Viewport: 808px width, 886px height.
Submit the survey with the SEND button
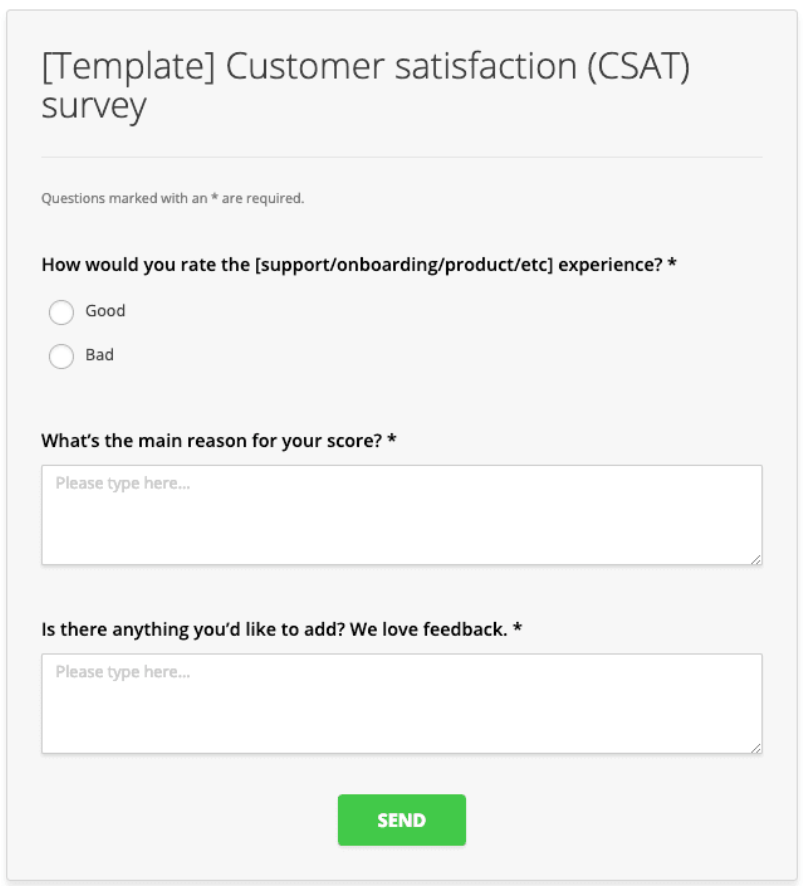402,820
